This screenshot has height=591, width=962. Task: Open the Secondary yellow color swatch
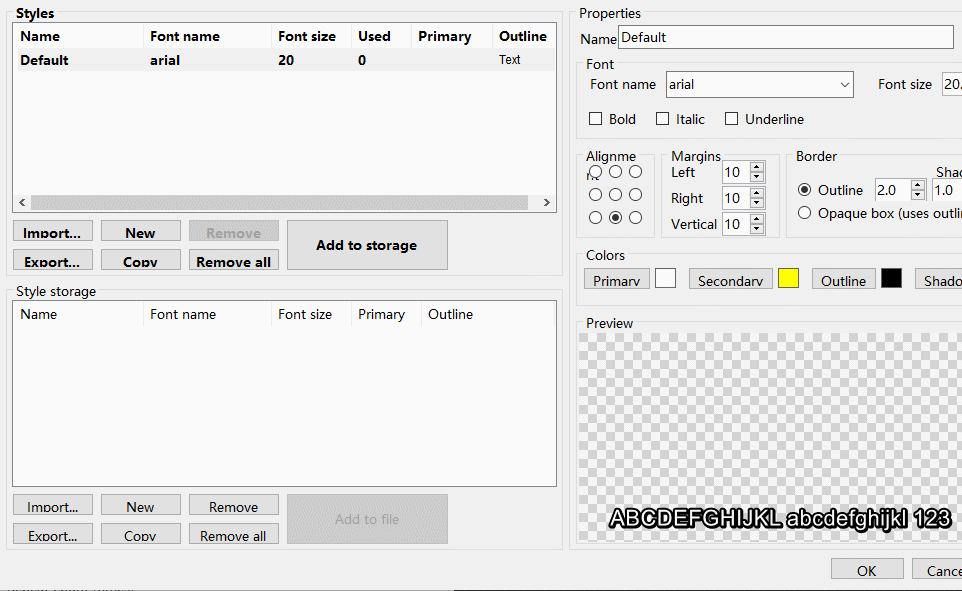(788, 279)
